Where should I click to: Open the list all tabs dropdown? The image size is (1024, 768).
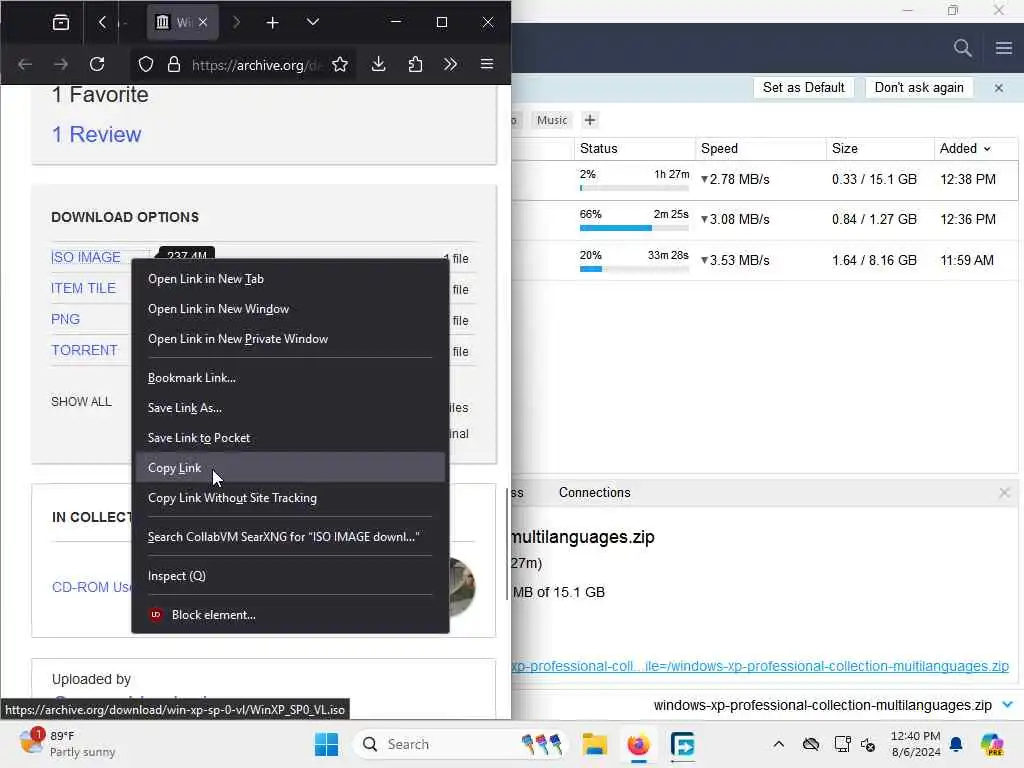tap(313, 22)
